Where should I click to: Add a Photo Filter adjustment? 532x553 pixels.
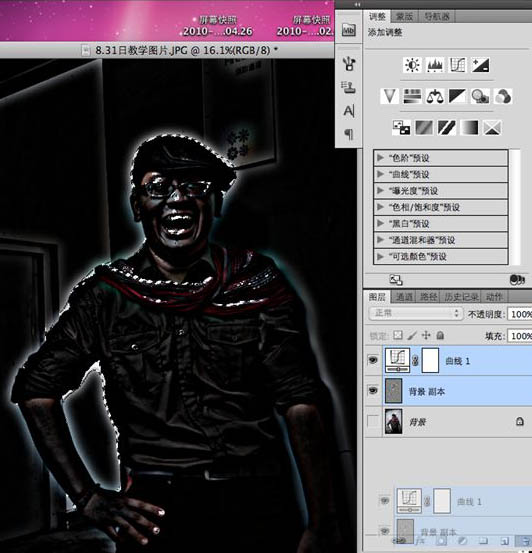(480, 96)
